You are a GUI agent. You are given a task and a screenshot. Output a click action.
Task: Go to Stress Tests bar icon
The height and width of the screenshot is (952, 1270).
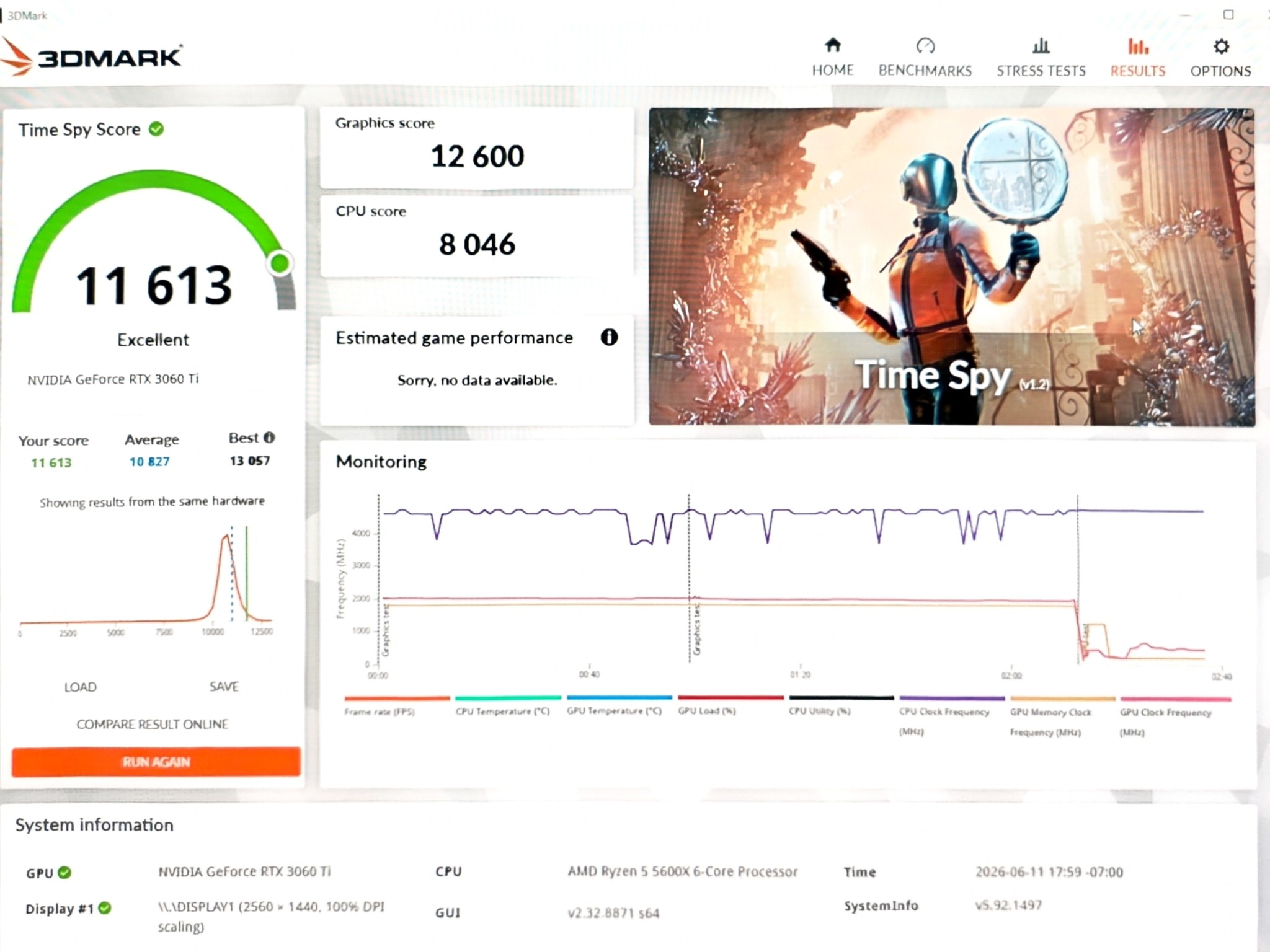(x=1041, y=46)
